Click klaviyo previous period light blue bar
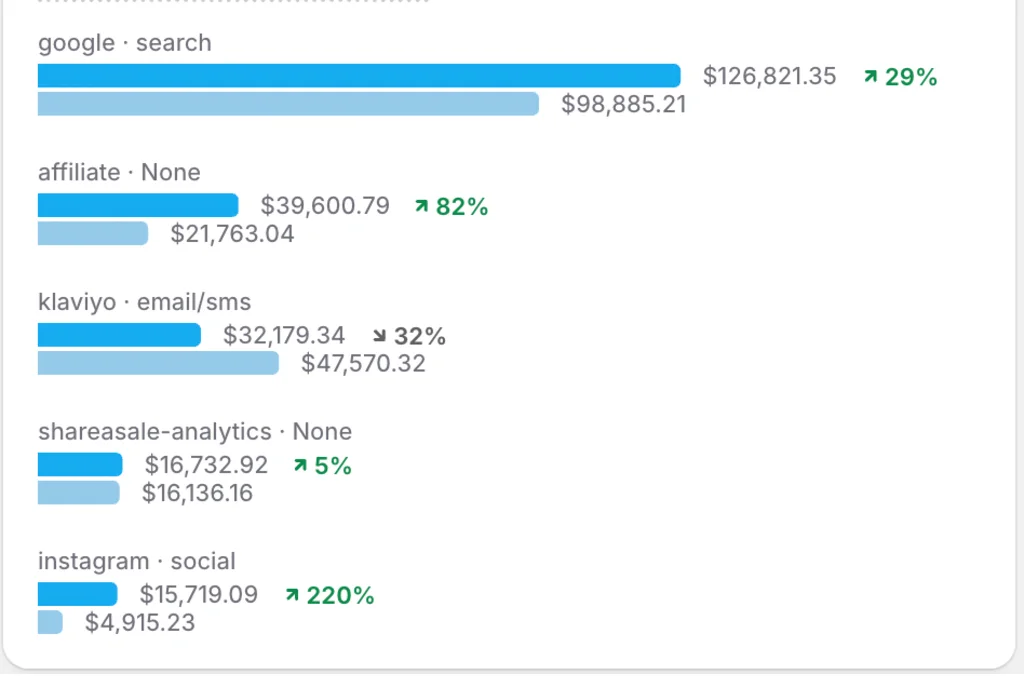 (158, 363)
